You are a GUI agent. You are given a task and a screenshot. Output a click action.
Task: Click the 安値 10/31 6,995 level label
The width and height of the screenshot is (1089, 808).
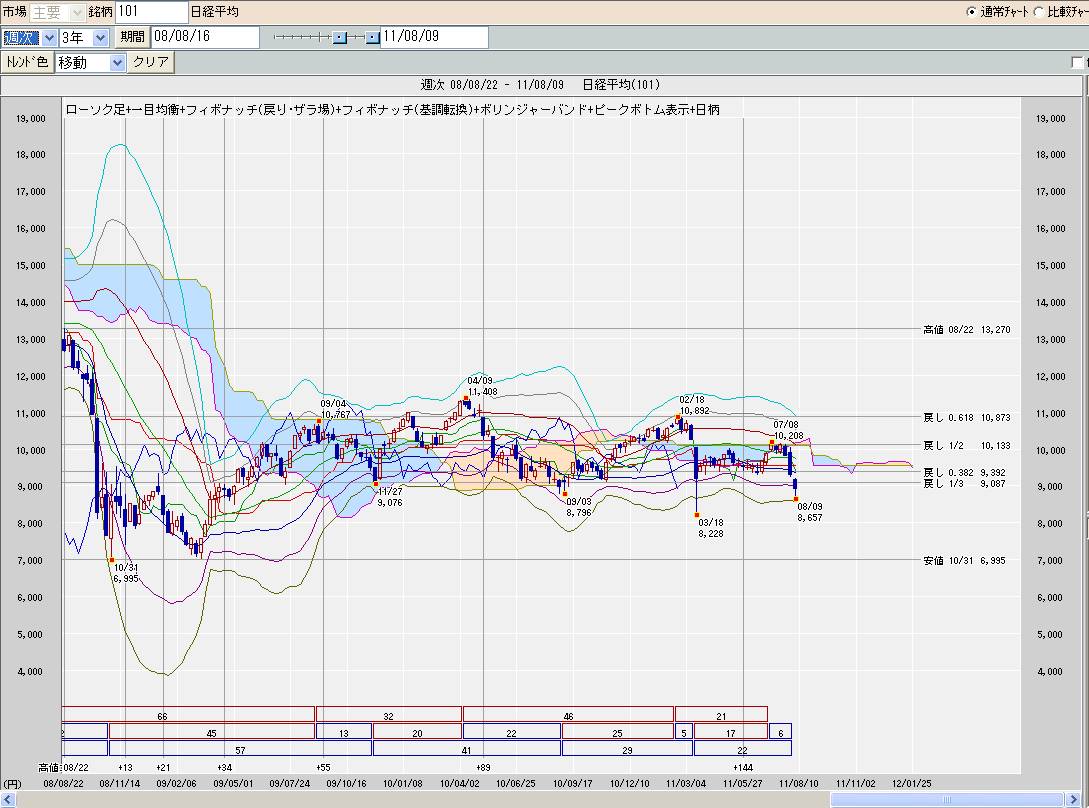[x=965, y=561]
